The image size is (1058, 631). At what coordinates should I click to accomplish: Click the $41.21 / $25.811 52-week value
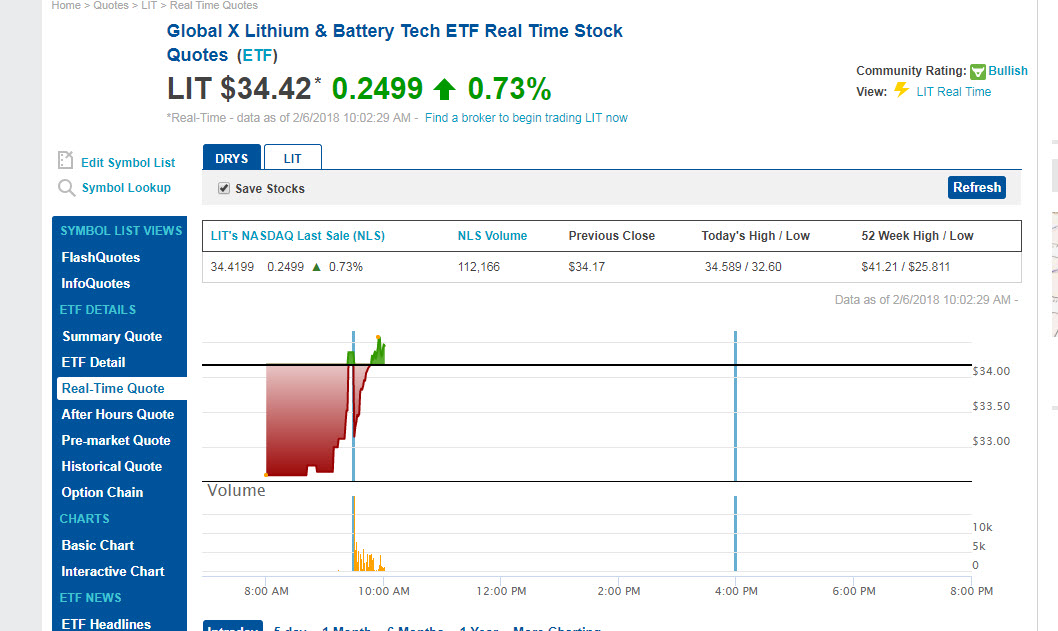[906, 267]
